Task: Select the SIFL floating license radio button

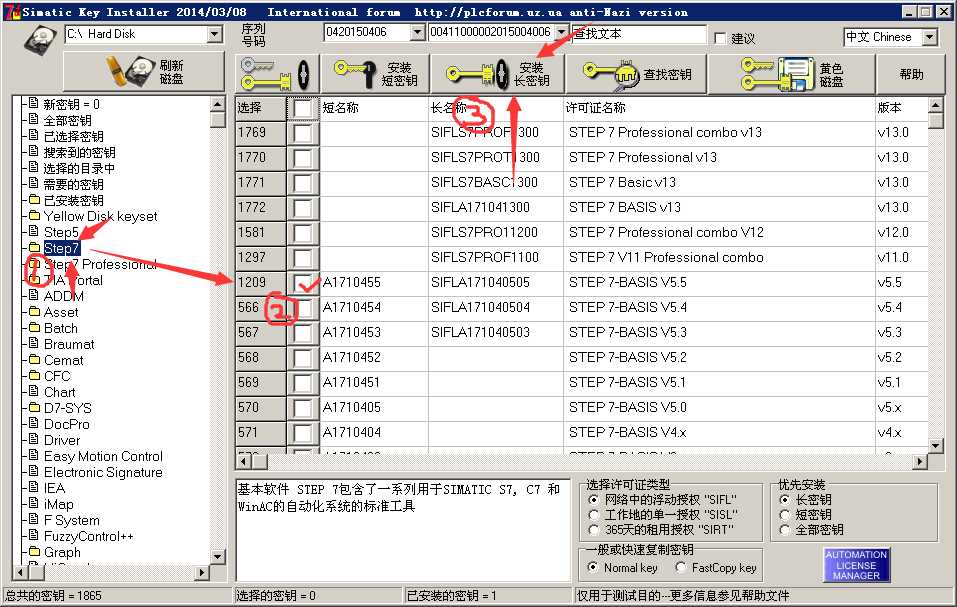Action: pos(593,500)
